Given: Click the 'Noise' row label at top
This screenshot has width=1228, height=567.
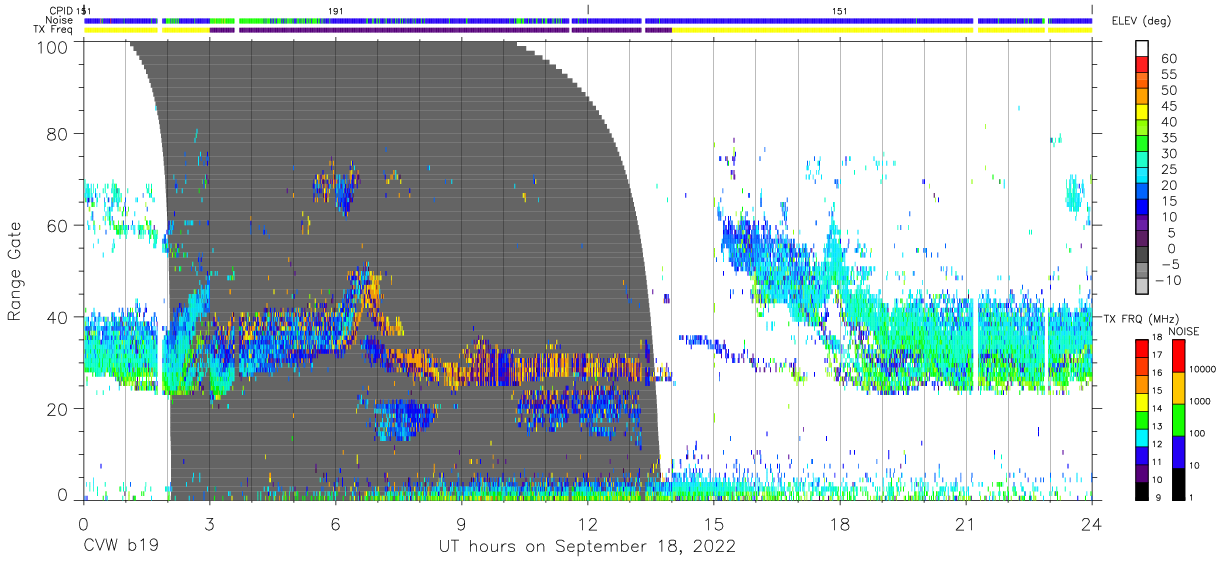Looking at the screenshot, I should coord(60,20).
